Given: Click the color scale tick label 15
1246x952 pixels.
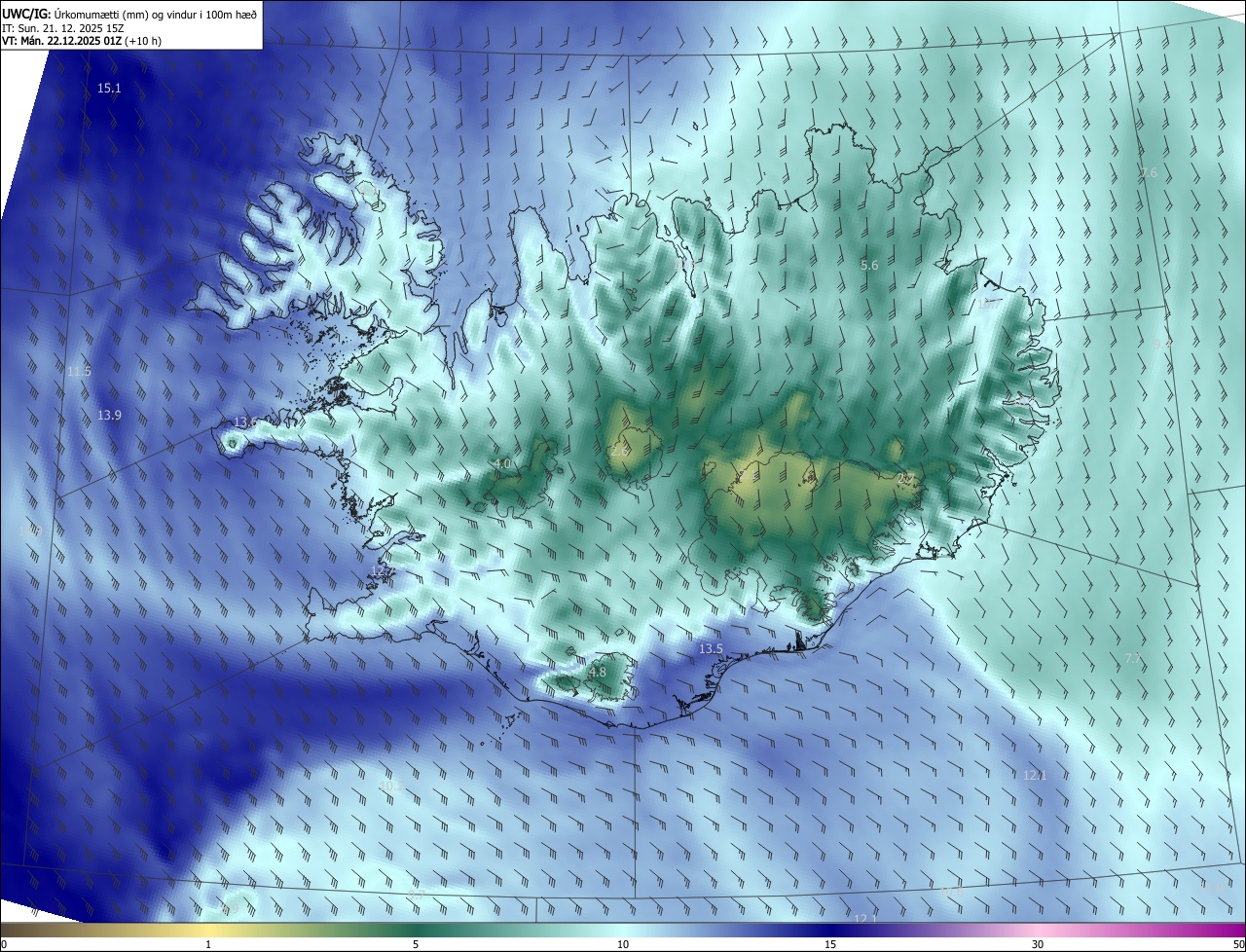Looking at the screenshot, I should (830, 945).
